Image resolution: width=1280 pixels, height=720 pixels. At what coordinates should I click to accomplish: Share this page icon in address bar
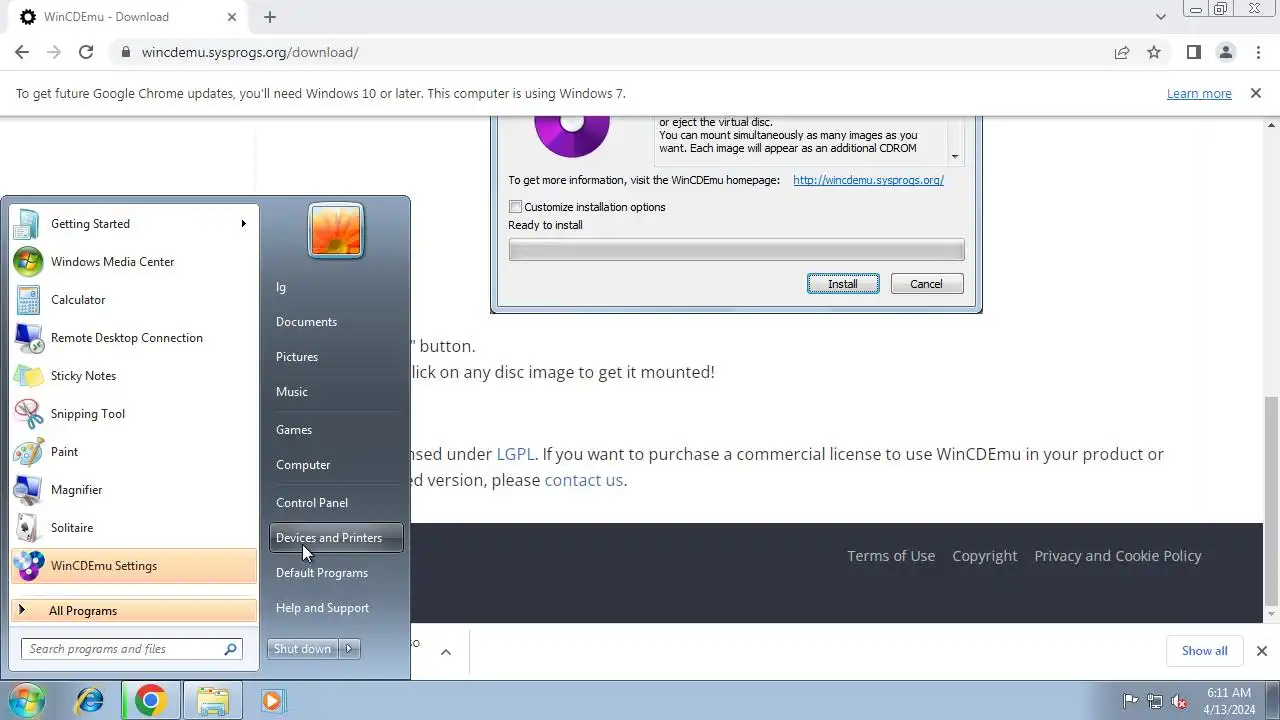point(1122,52)
